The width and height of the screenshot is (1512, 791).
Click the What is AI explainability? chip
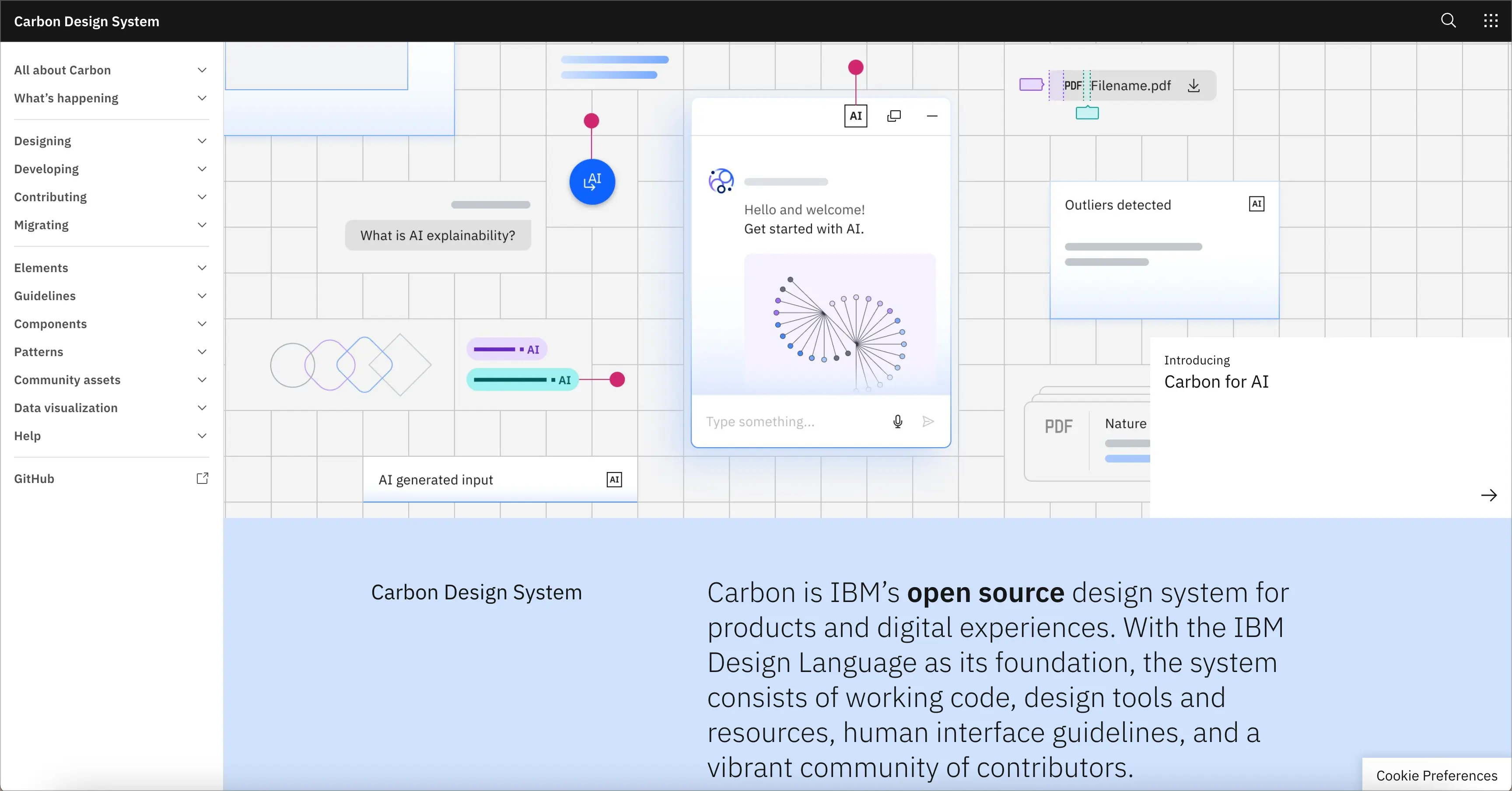click(437, 235)
